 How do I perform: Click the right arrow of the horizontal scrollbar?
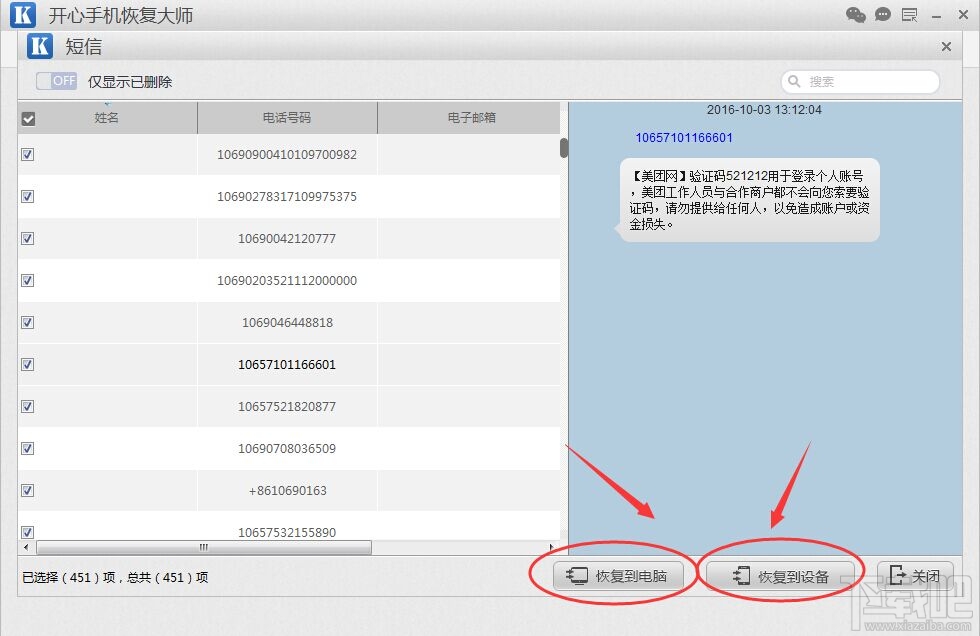(552, 547)
